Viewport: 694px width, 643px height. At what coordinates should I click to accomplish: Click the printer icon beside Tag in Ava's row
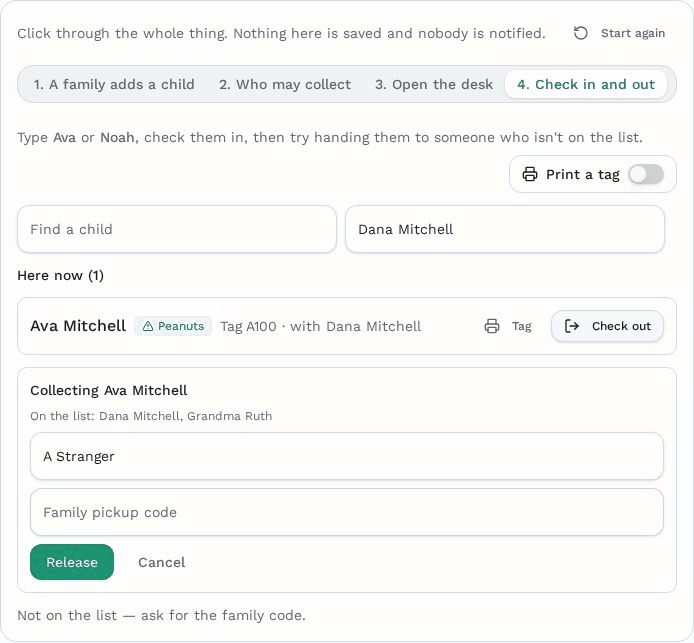(492, 326)
